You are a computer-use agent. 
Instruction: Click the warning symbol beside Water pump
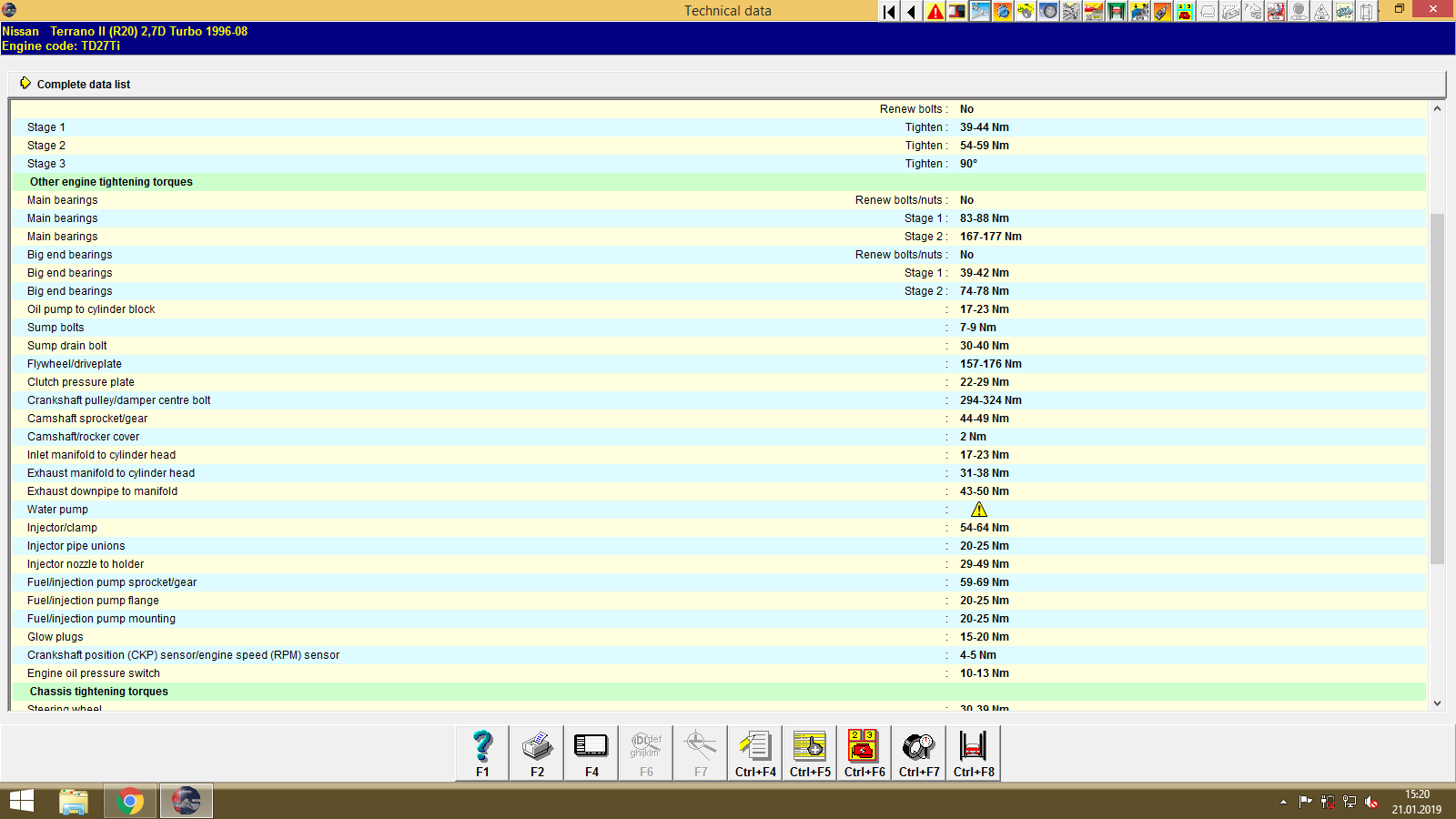pyautogui.click(x=978, y=509)
